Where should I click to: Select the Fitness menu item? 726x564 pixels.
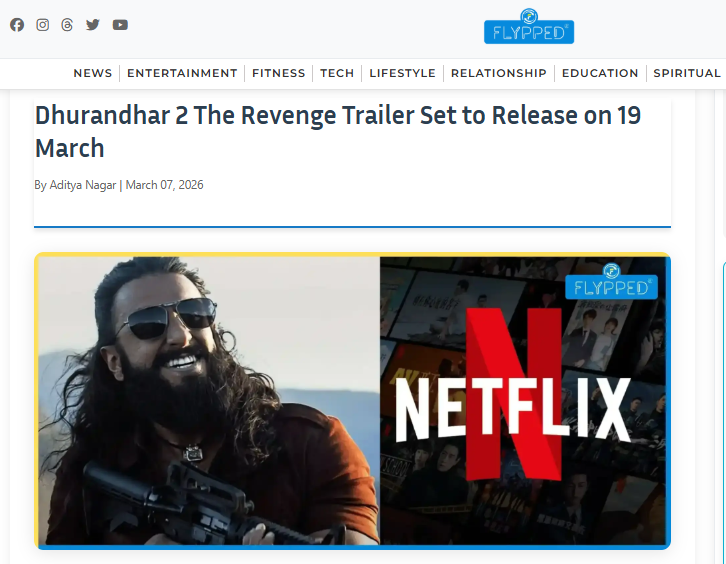pos(279,73)
